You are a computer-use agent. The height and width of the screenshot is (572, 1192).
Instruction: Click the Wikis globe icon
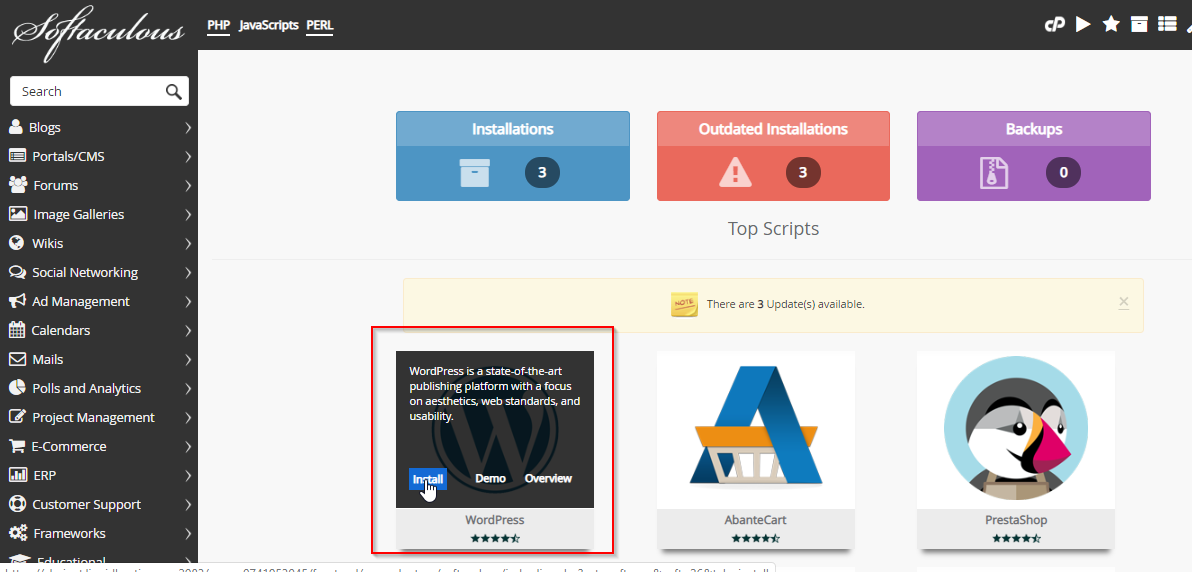[16, 243]
